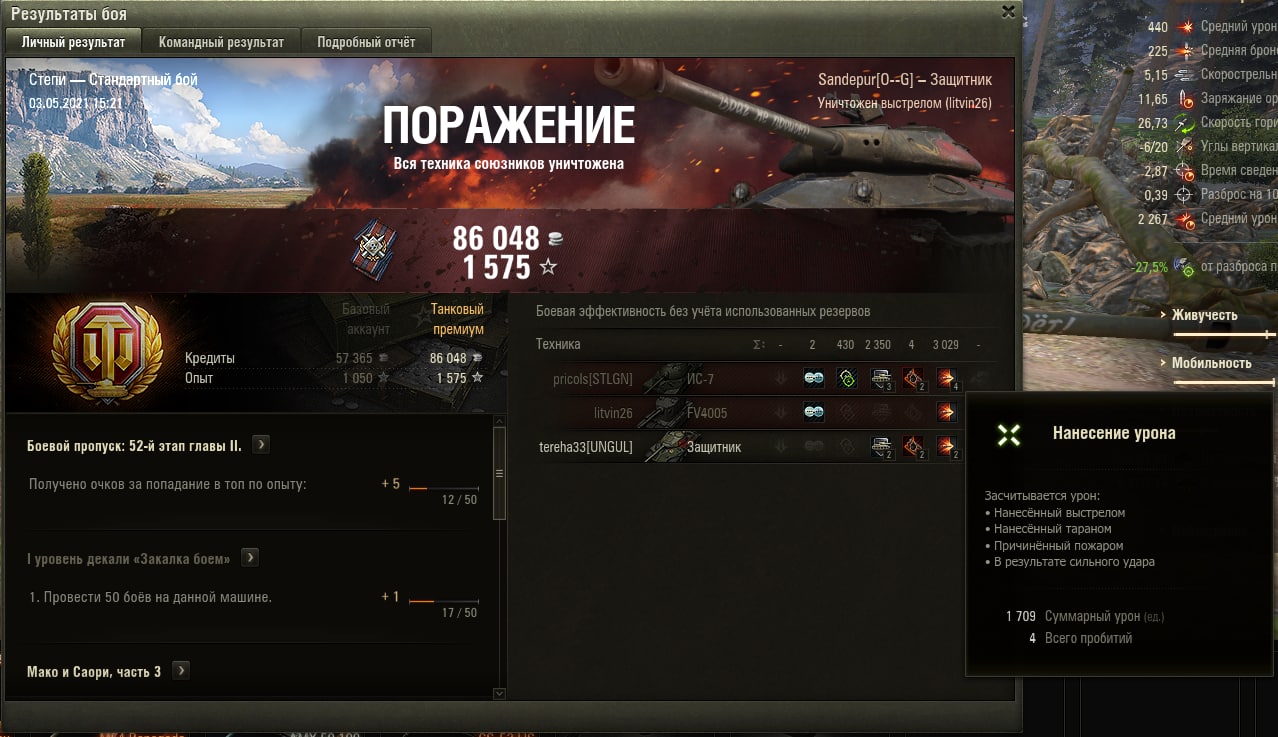
Task: Click the Мобильность progress bar
Action: (1225, 382)
